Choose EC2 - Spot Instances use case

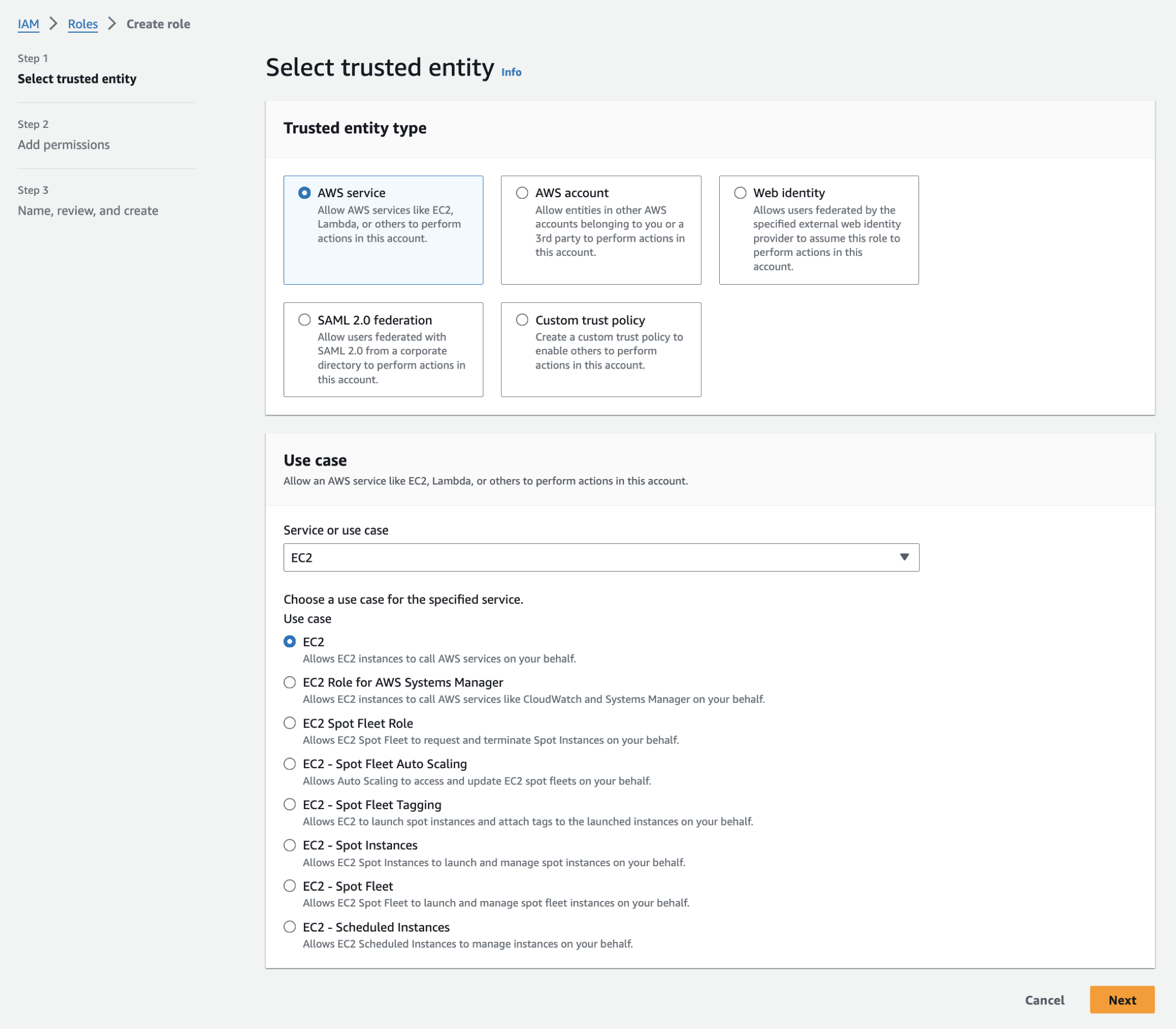pyautogui.click(x=290, y=845)
